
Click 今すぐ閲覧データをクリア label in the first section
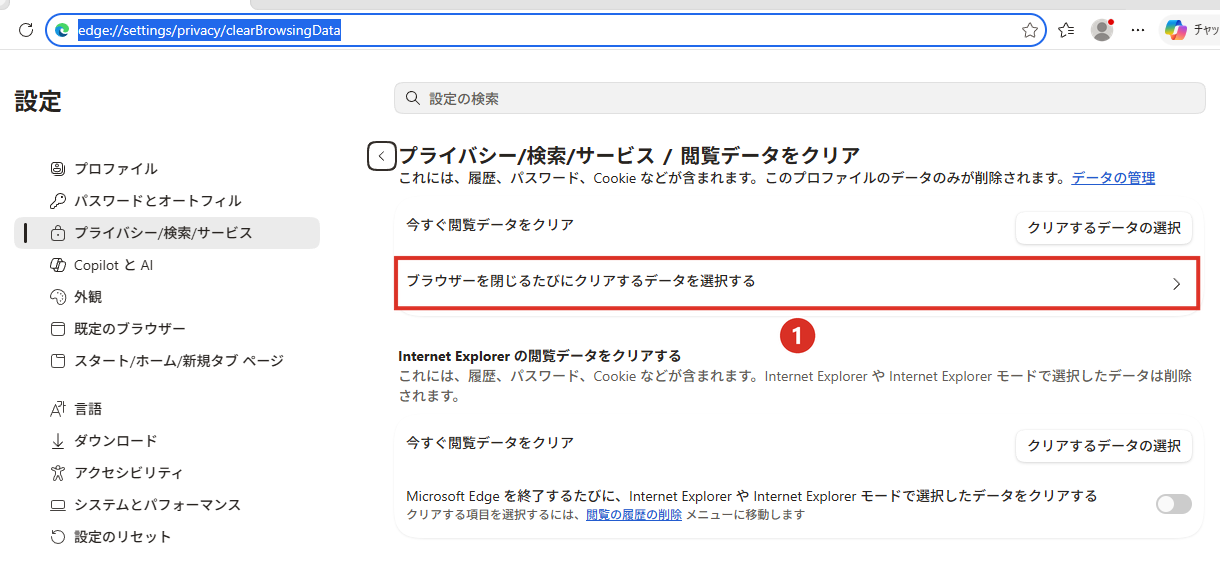490,225
